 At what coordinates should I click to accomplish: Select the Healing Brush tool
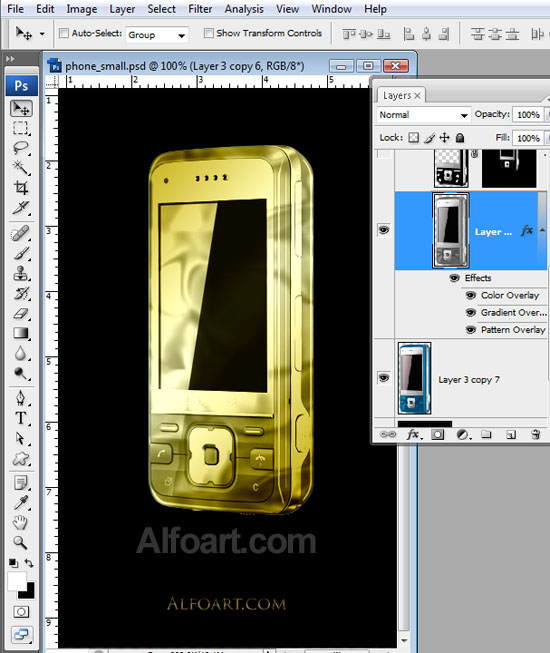pos(21,233)
